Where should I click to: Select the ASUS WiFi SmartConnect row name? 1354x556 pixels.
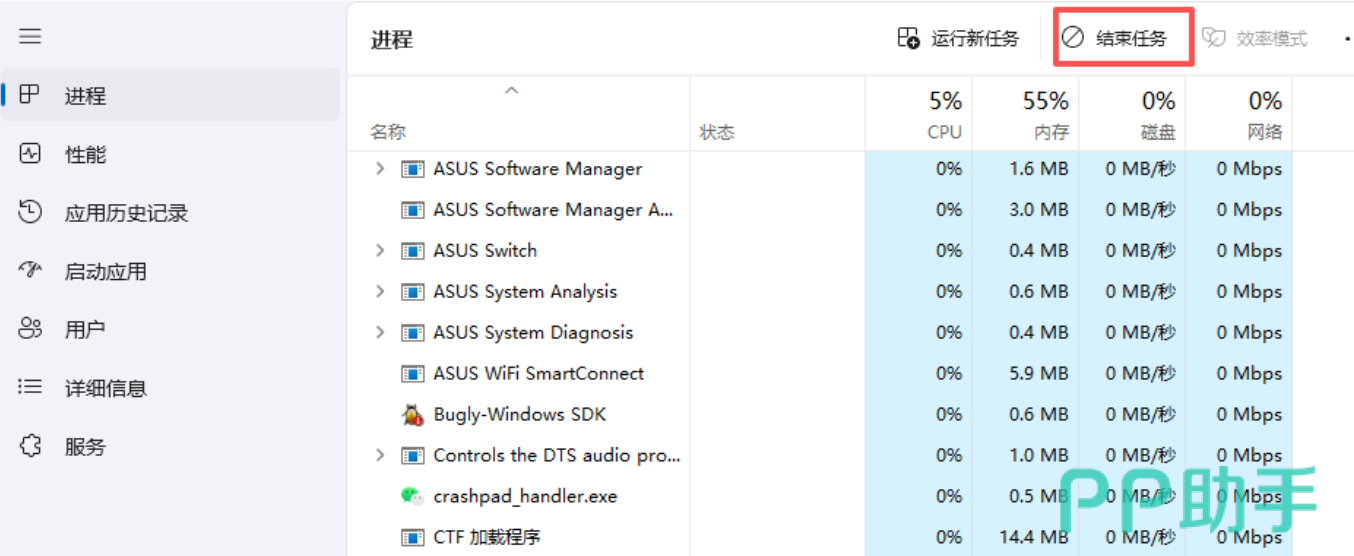tap(539, 373)
